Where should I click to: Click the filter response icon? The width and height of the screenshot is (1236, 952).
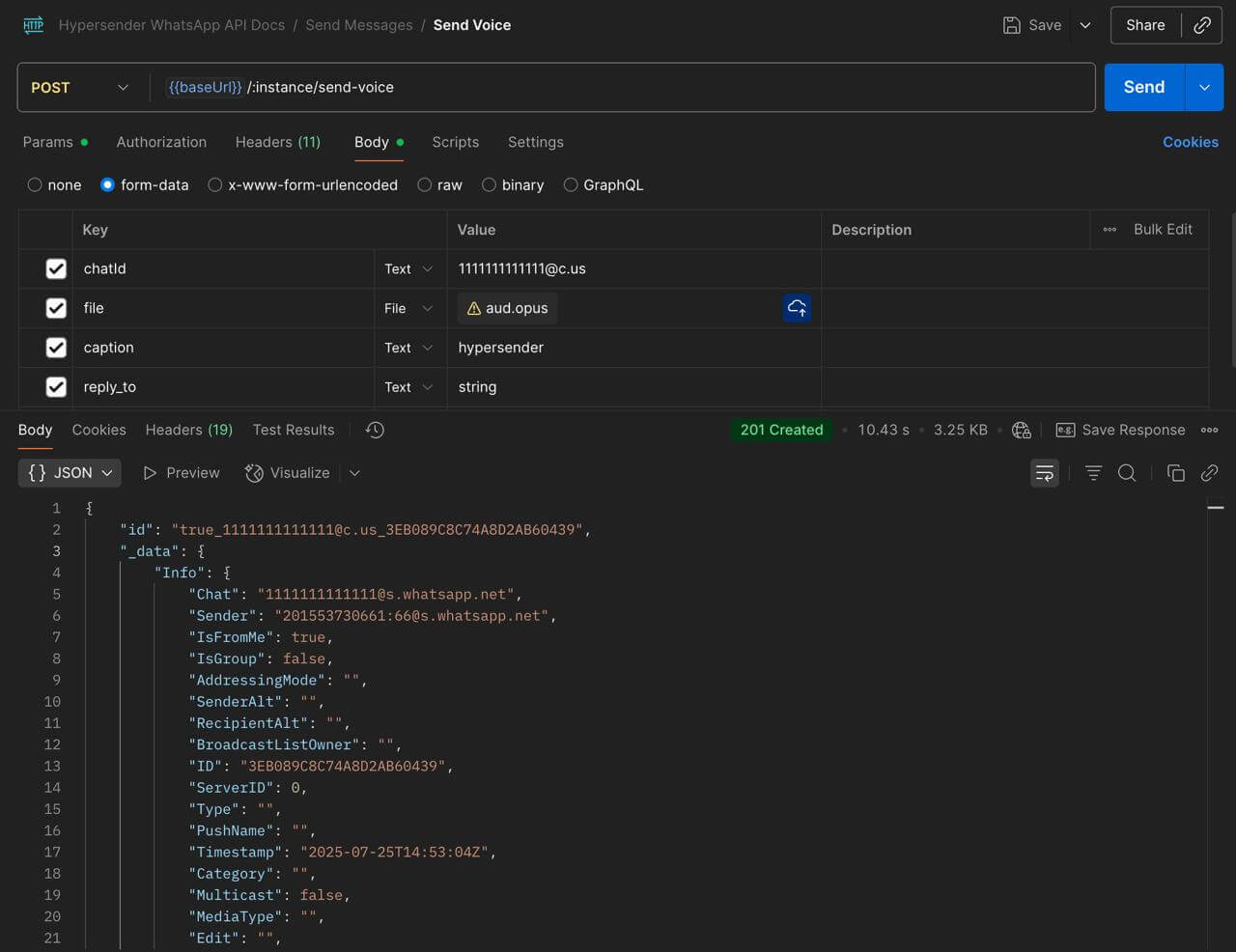pos(1093,473)
